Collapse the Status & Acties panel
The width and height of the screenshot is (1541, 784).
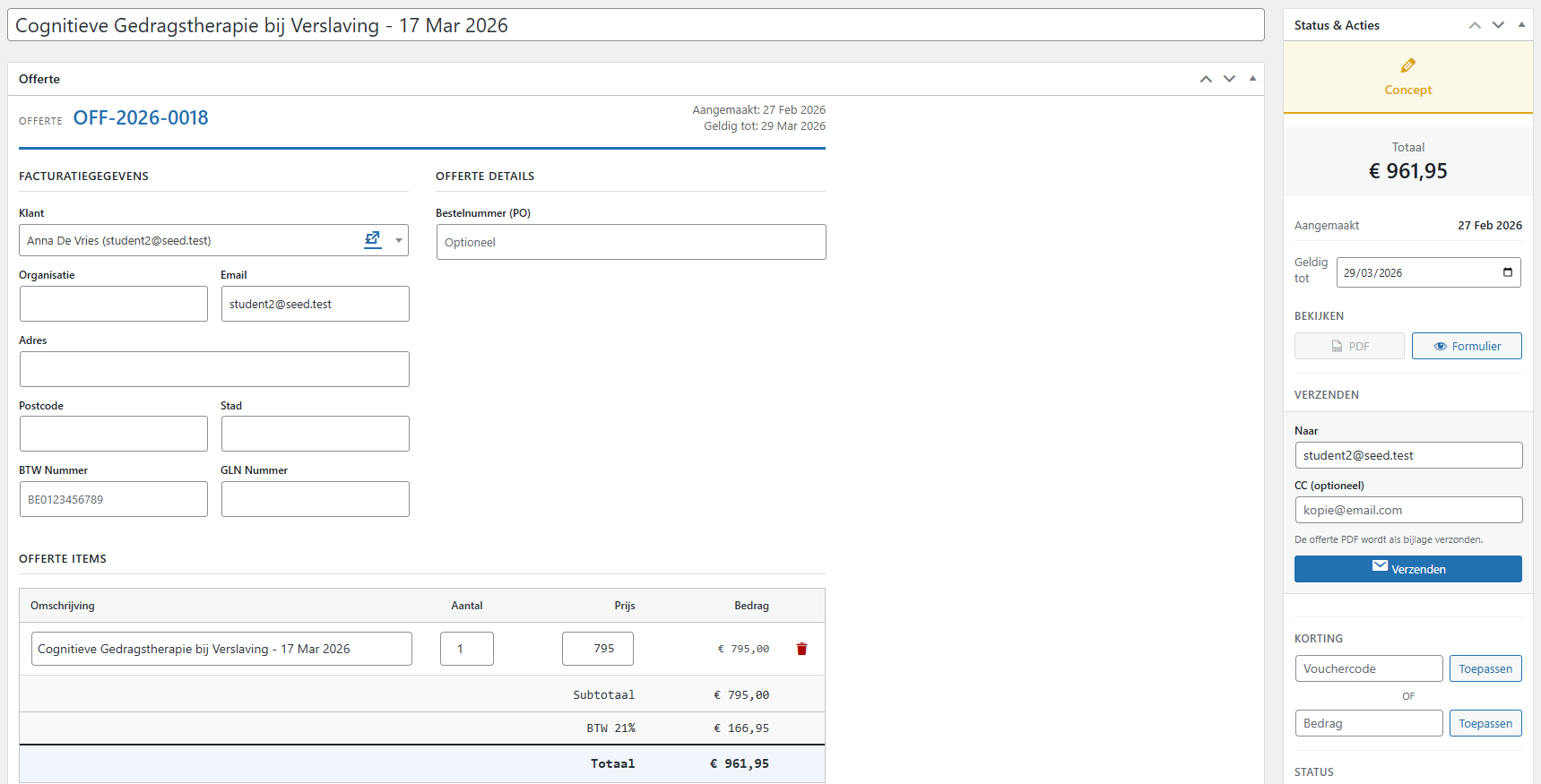point(1521,25)
